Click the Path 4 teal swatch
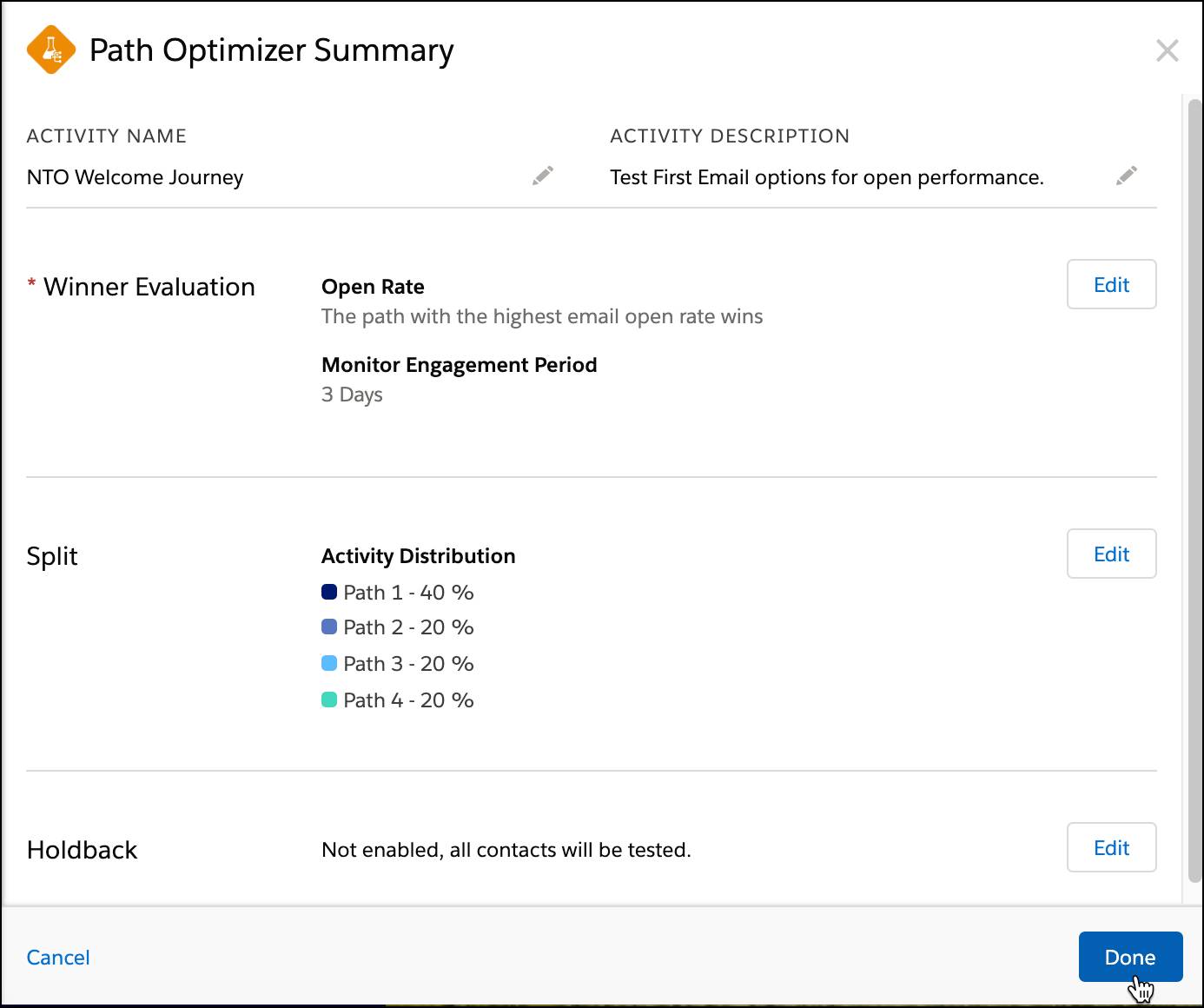The image size is (1204, 1008). 329,700
